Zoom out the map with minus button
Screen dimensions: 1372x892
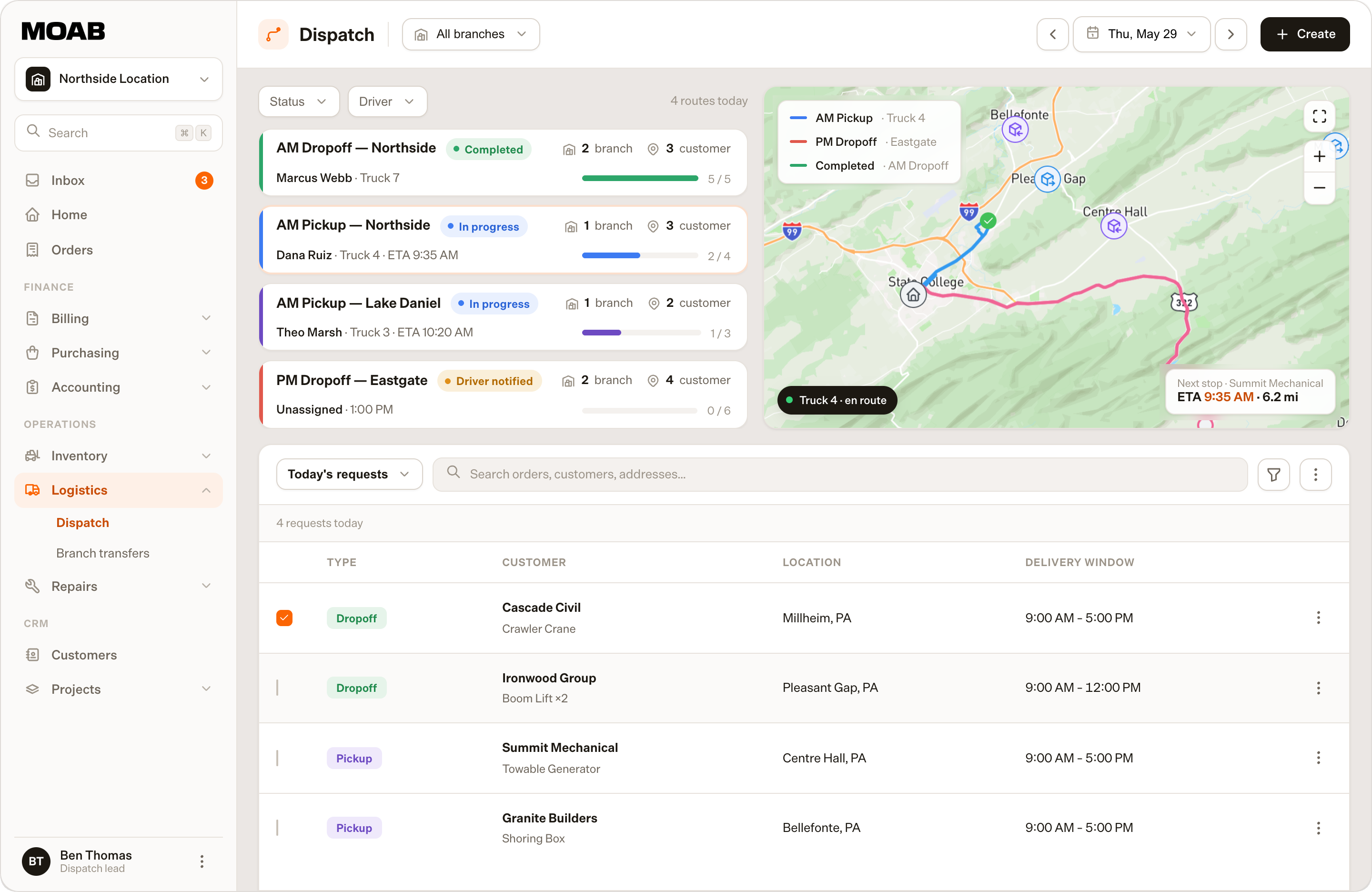pyautogui.click(x=1319, y=188)
